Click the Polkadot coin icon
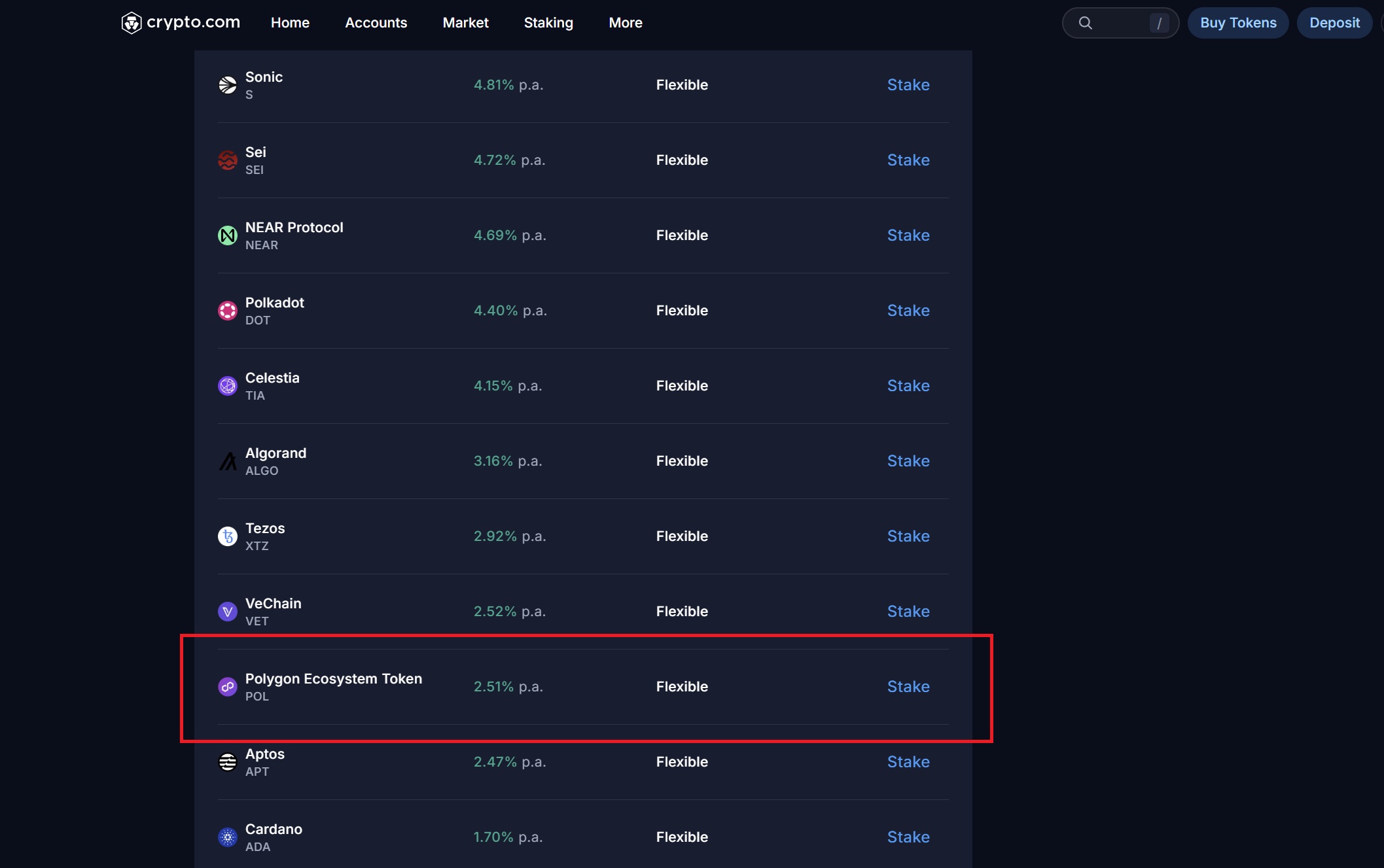This screenshot has height=868, width=1384. (228, 311)
